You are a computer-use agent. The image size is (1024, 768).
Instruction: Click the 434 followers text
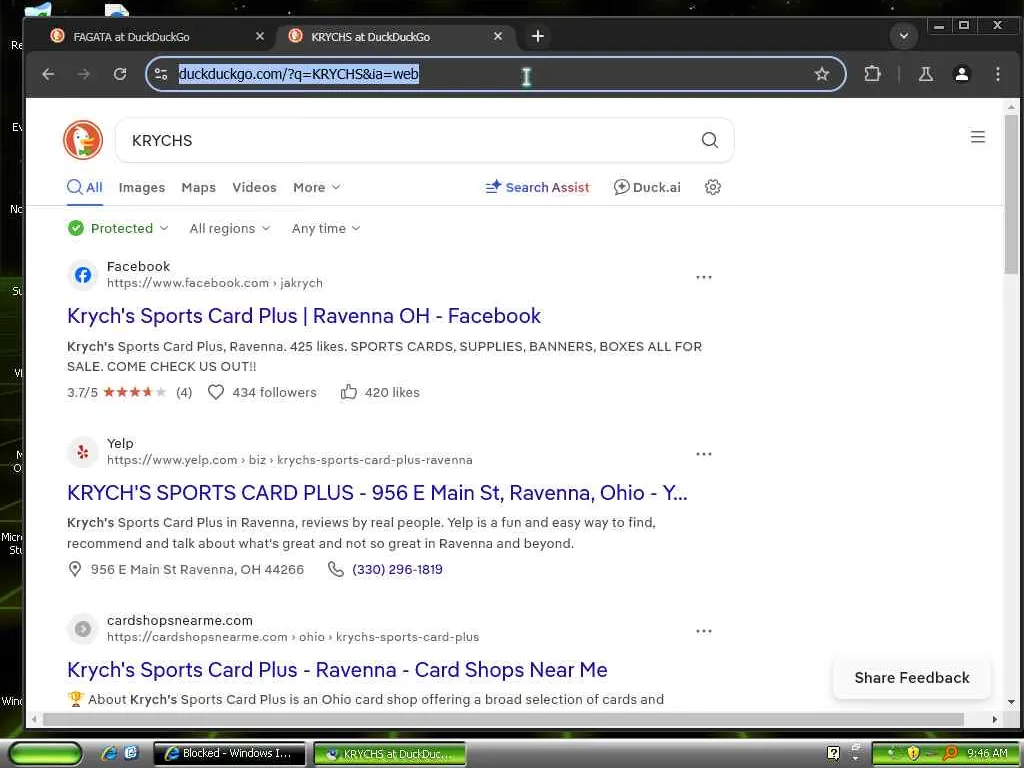[274, 392]
